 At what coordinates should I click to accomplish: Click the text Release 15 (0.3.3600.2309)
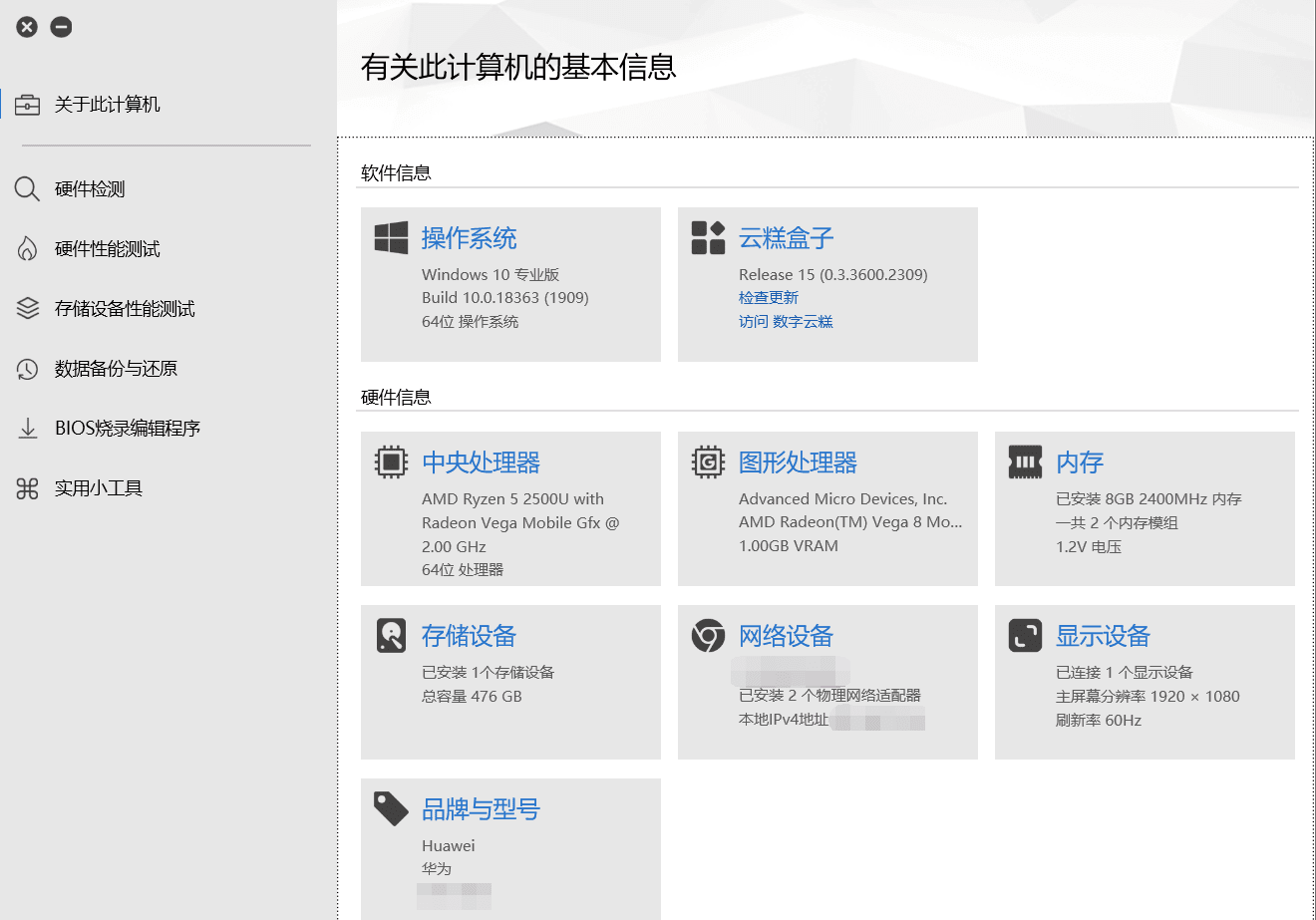[833, 274]
